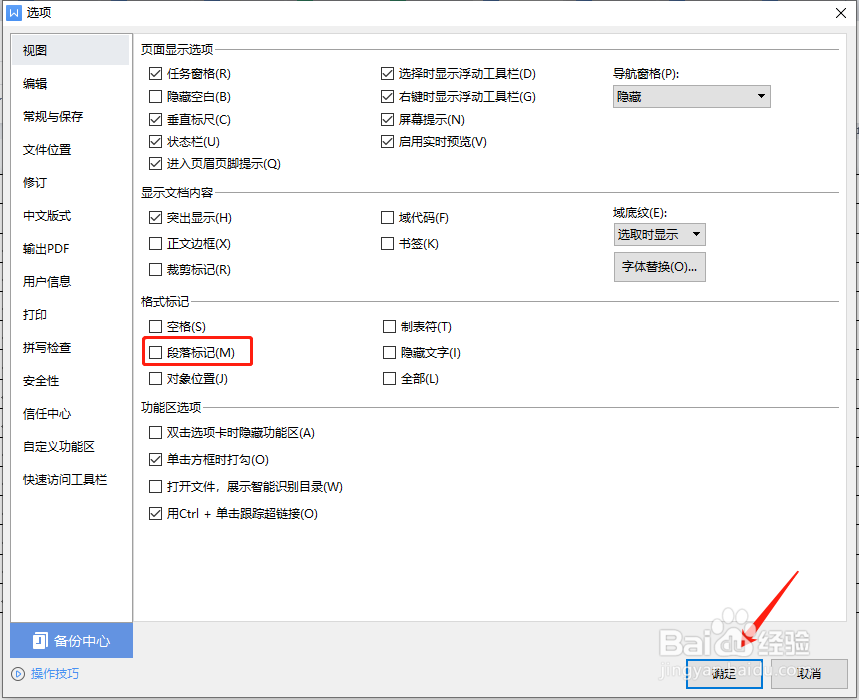The image size is (859, 700).
Task: Click the WPS logo in the title bar
Action: tap(13, 12)
